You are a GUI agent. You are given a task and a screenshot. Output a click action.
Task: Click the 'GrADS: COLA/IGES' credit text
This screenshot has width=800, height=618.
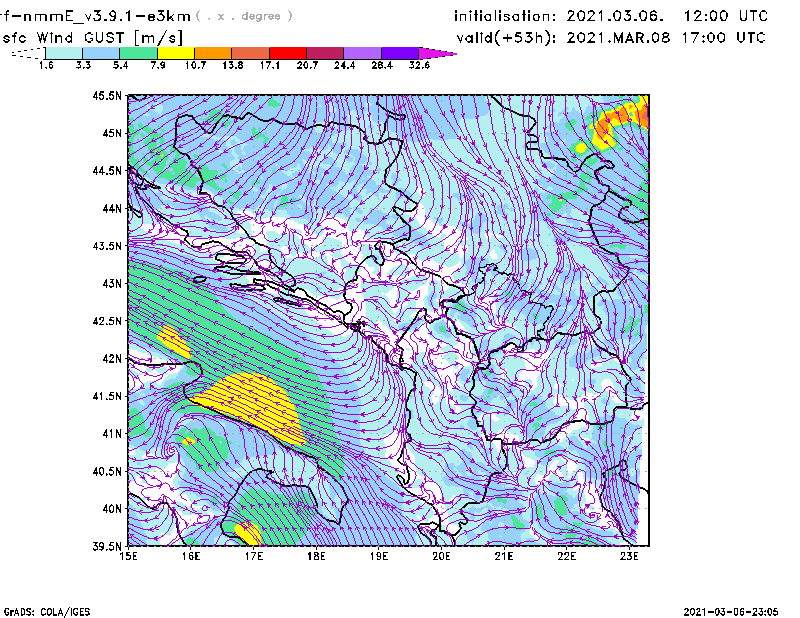coord(47,612)
